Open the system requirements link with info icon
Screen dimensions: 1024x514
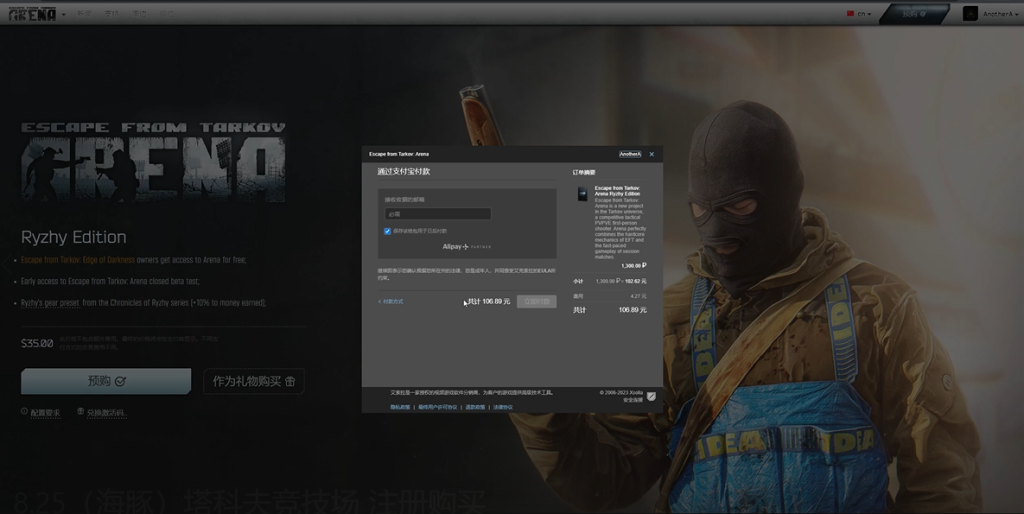coord(41,412)
